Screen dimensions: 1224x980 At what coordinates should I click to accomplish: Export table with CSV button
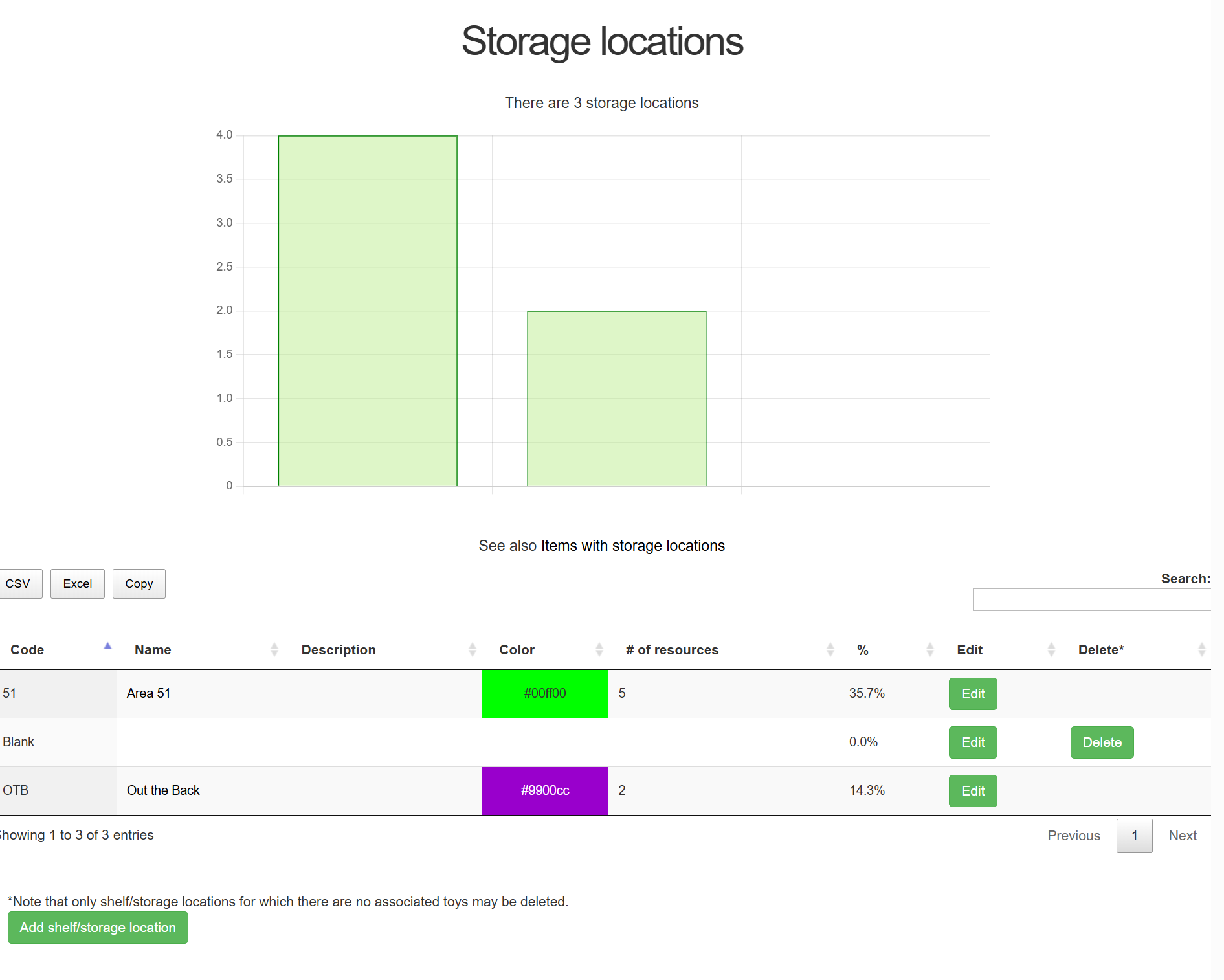[x=18, y=584]
